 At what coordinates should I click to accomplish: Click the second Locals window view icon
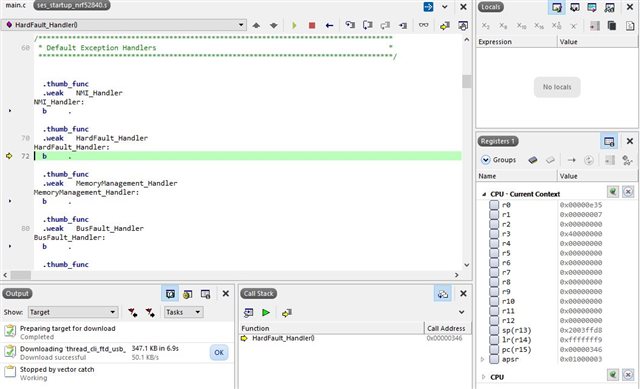[x=574, y=7]
